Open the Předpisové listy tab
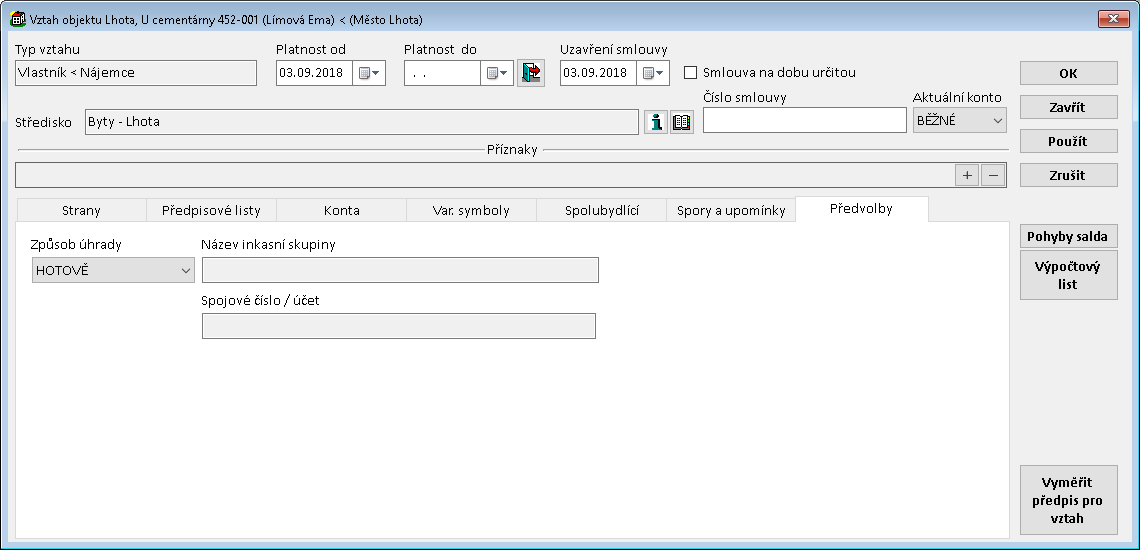The image size is (1140, 550). 211,210
